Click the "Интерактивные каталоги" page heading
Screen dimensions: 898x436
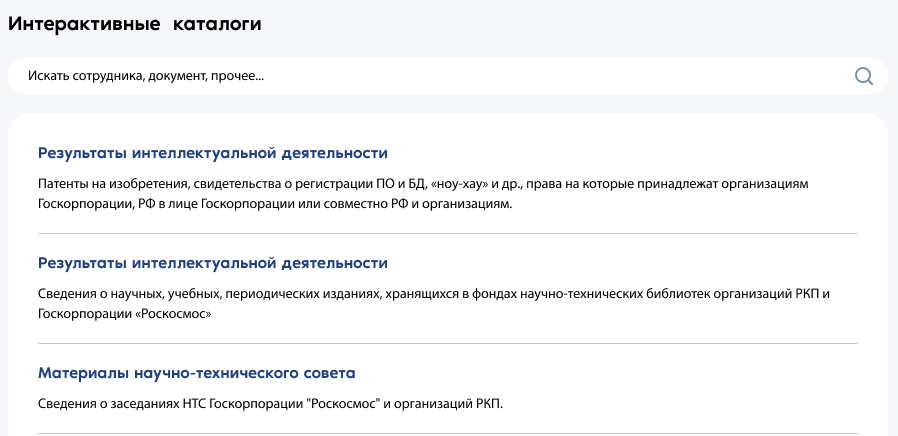click(x=135, y=24)
